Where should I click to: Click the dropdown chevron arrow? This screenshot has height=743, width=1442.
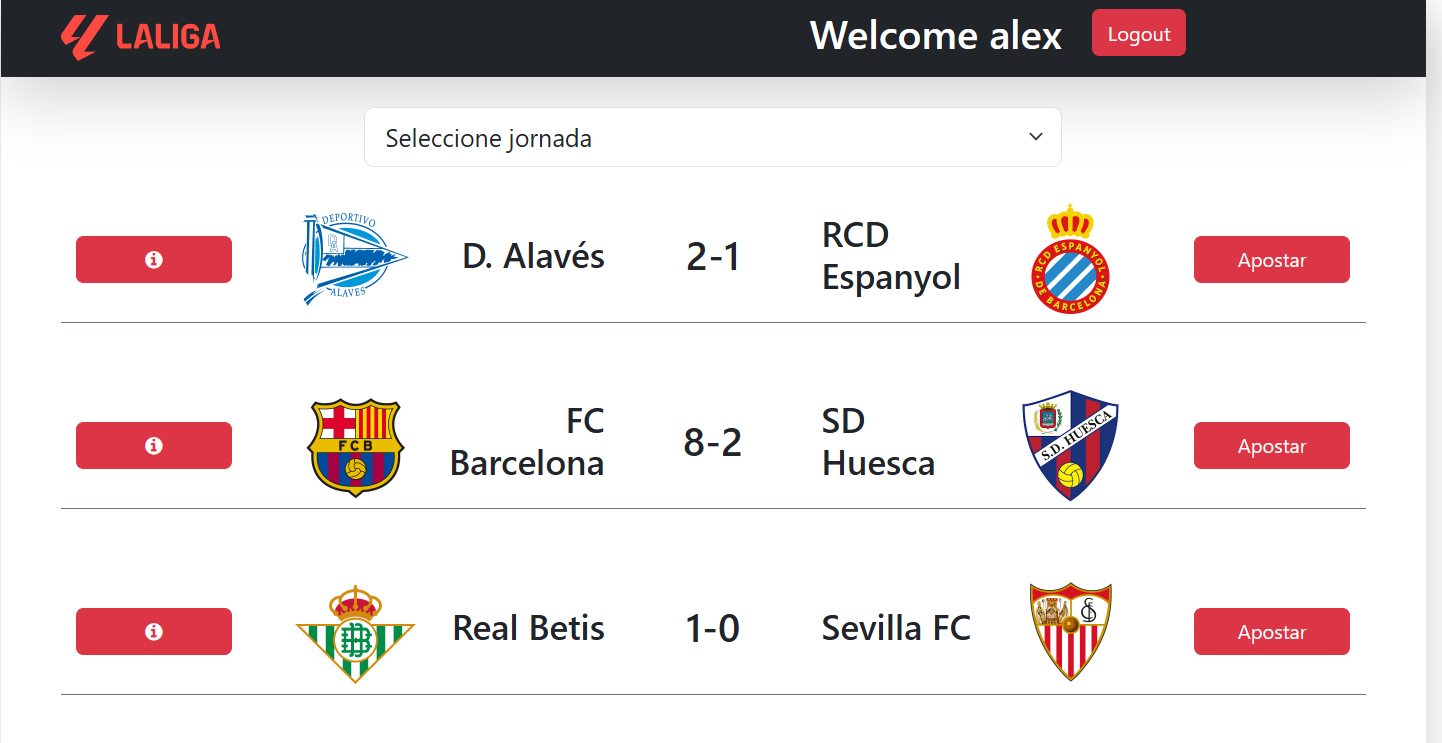tap(1035, 137)
